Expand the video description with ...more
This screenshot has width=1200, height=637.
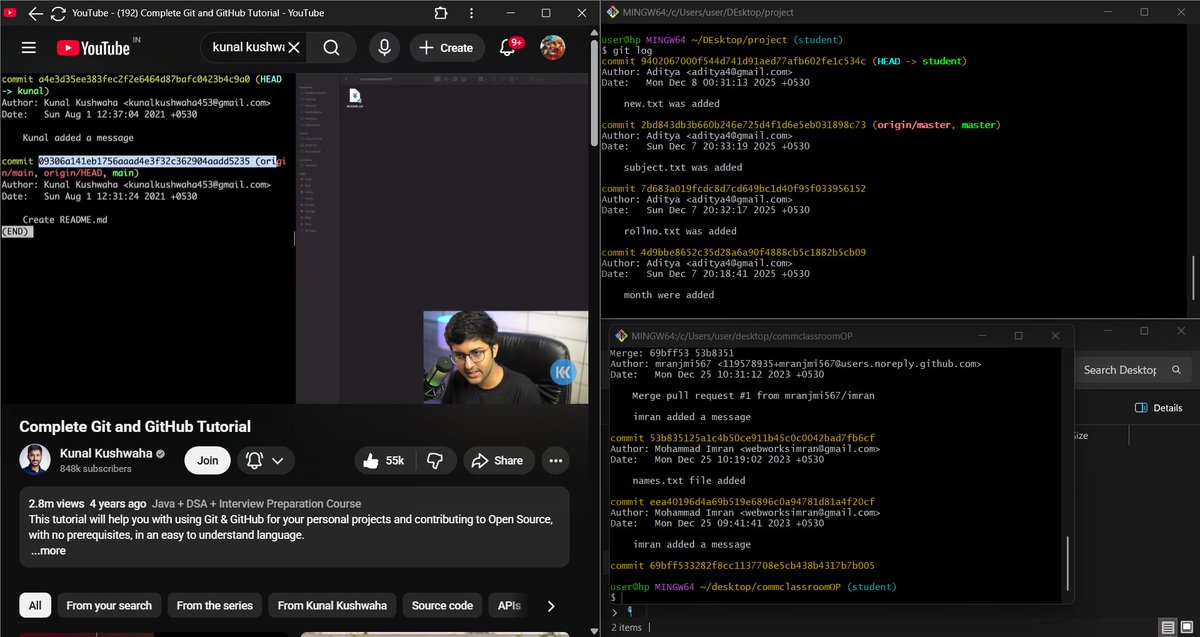pyautogui.click(x=47, y=550)
